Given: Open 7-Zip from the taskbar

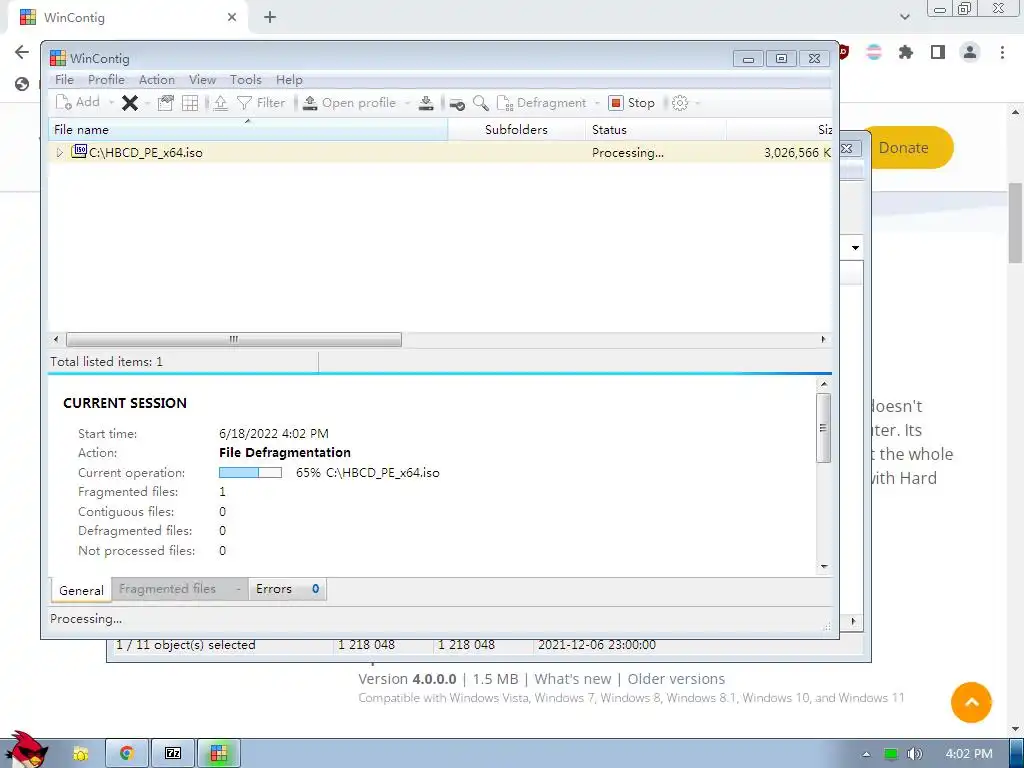Looking at the screenshot, I should click(173, 753).
